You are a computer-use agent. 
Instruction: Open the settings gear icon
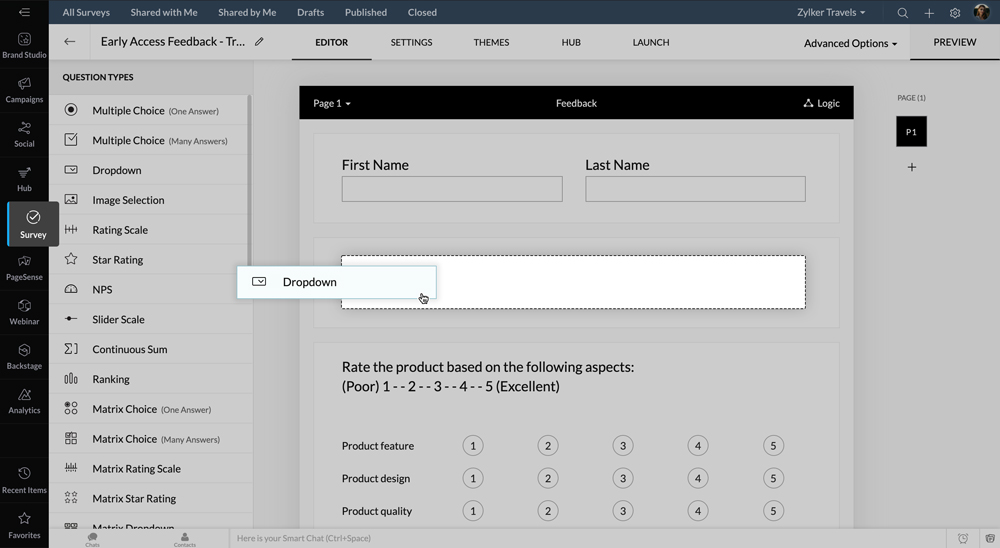tap(955, 13)
